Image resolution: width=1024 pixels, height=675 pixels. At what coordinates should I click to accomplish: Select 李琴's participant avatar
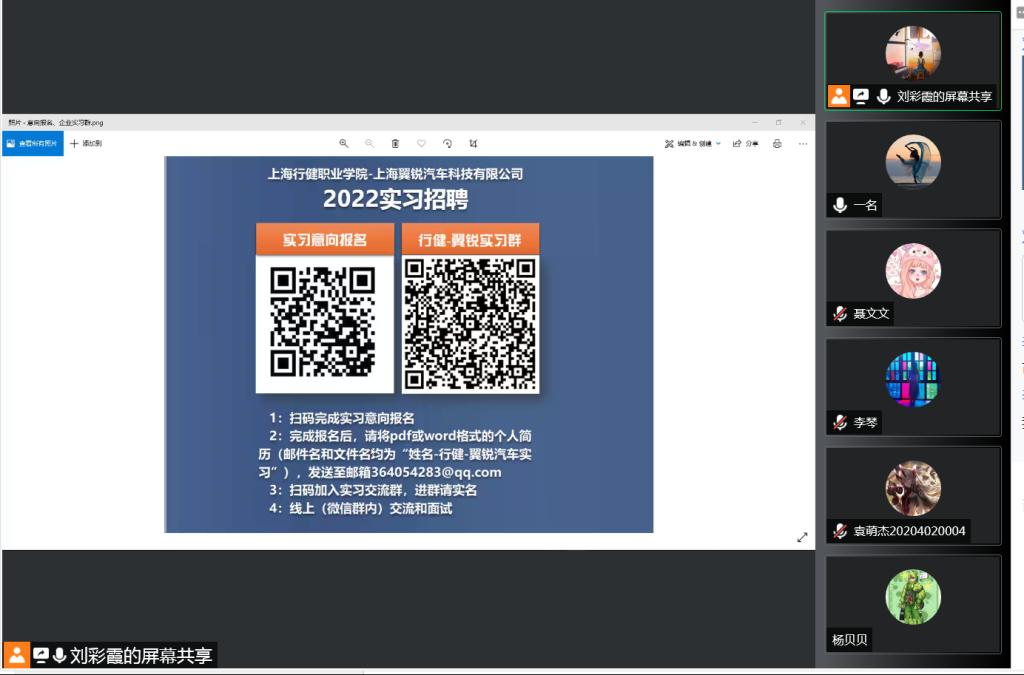[x=913, y=380]
